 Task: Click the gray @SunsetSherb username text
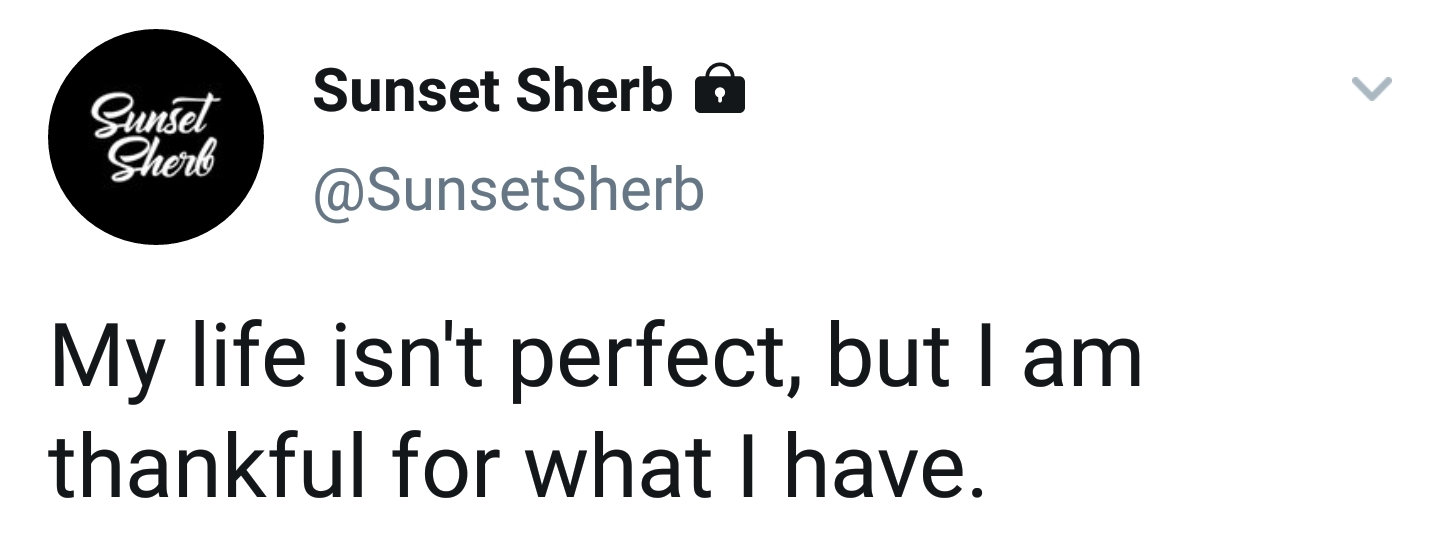click(509, 190)
